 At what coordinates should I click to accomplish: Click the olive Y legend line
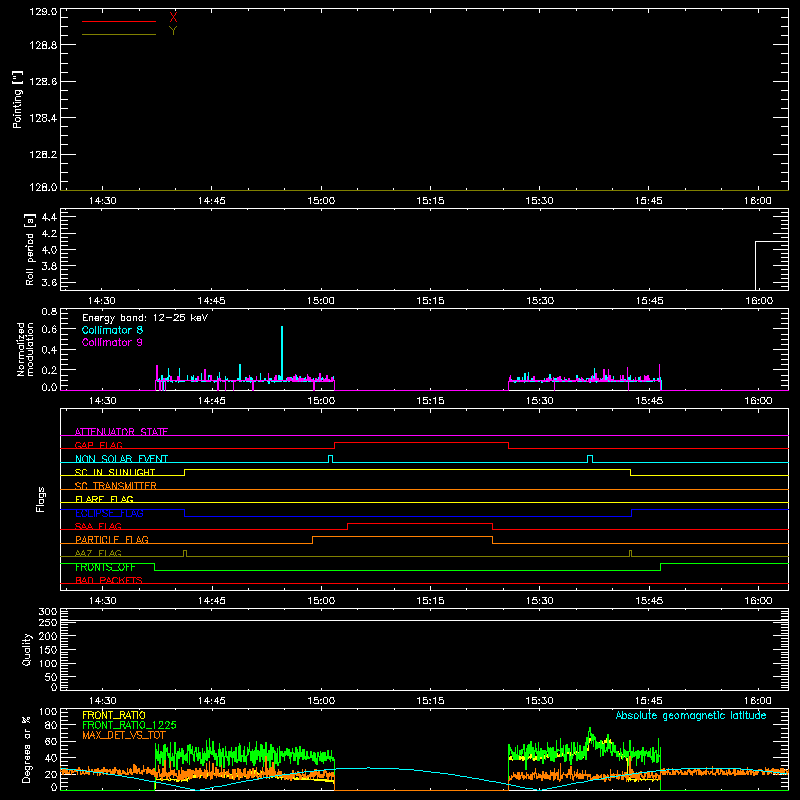coord(119,35)
